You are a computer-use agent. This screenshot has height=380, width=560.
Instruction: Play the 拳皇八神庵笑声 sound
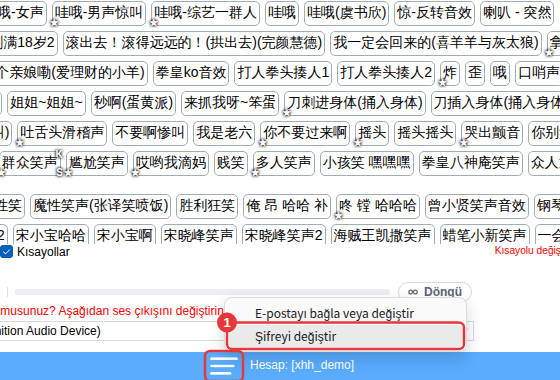pos(471,163)
